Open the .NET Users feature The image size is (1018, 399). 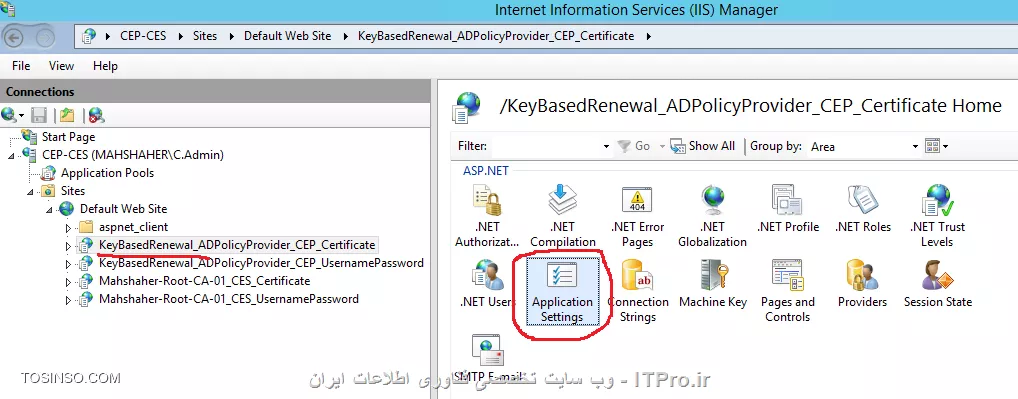pyautogui.click(x=487, y=284)
